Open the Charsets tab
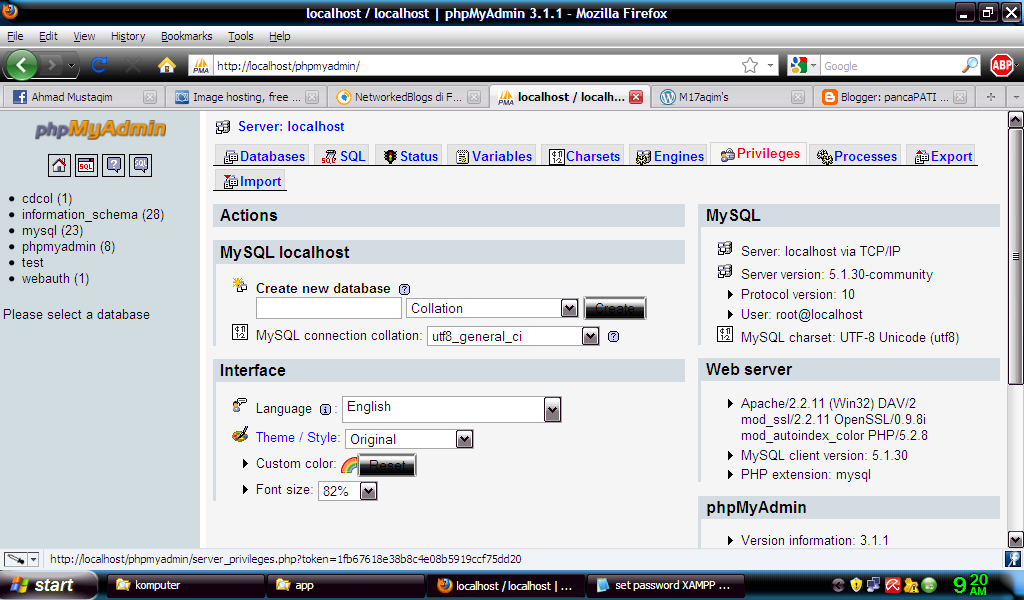 (584, 156)
